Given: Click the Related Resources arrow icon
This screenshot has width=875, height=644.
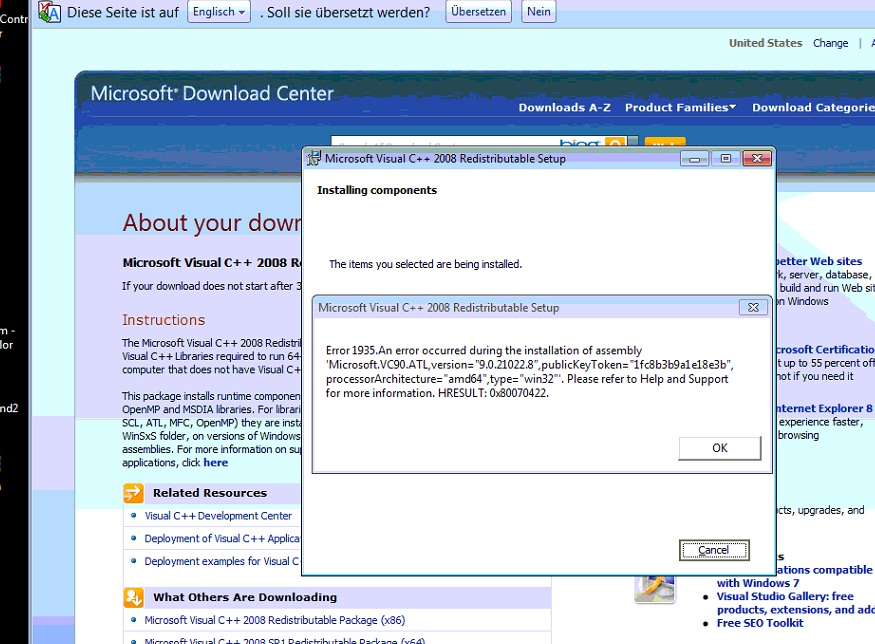Looking at the screenshot, I should (133, 493).
